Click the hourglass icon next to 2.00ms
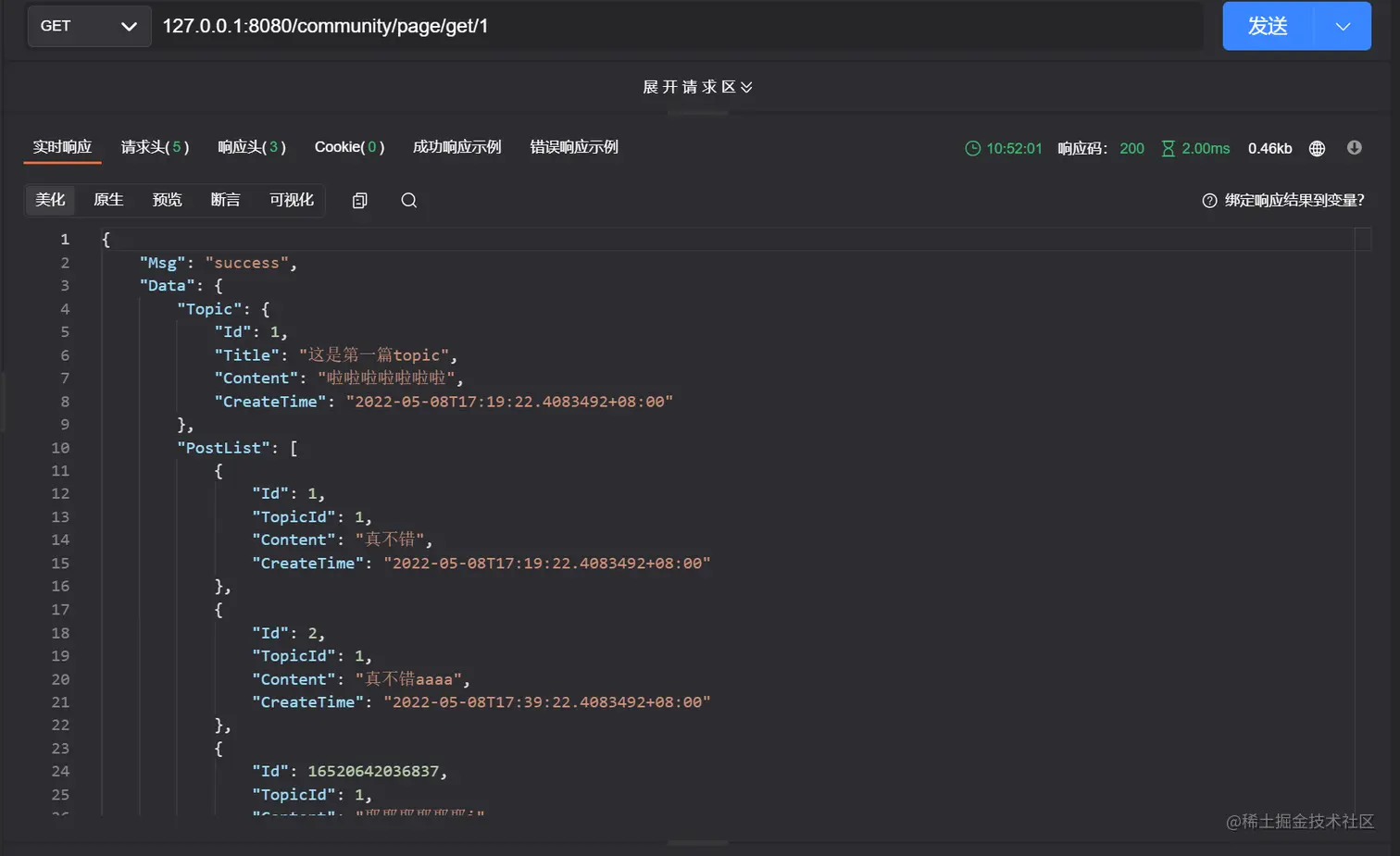This screenshot has width=1400, height=856. pos(1169,148)
